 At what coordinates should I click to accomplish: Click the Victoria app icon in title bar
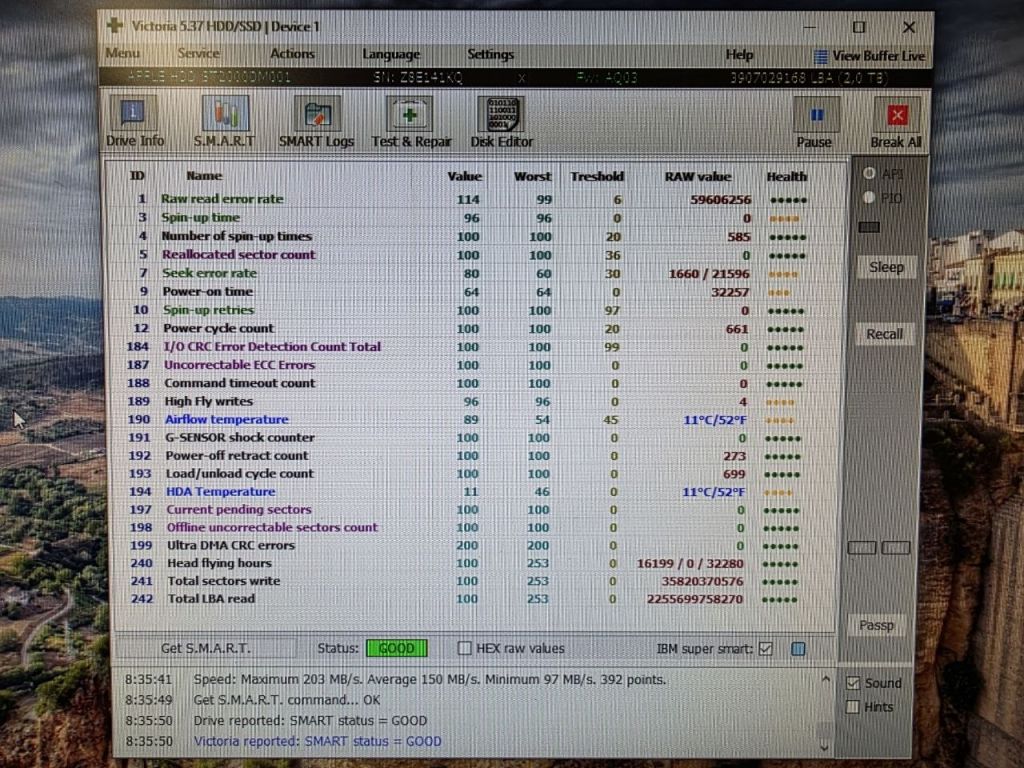[x=115, y=25]
